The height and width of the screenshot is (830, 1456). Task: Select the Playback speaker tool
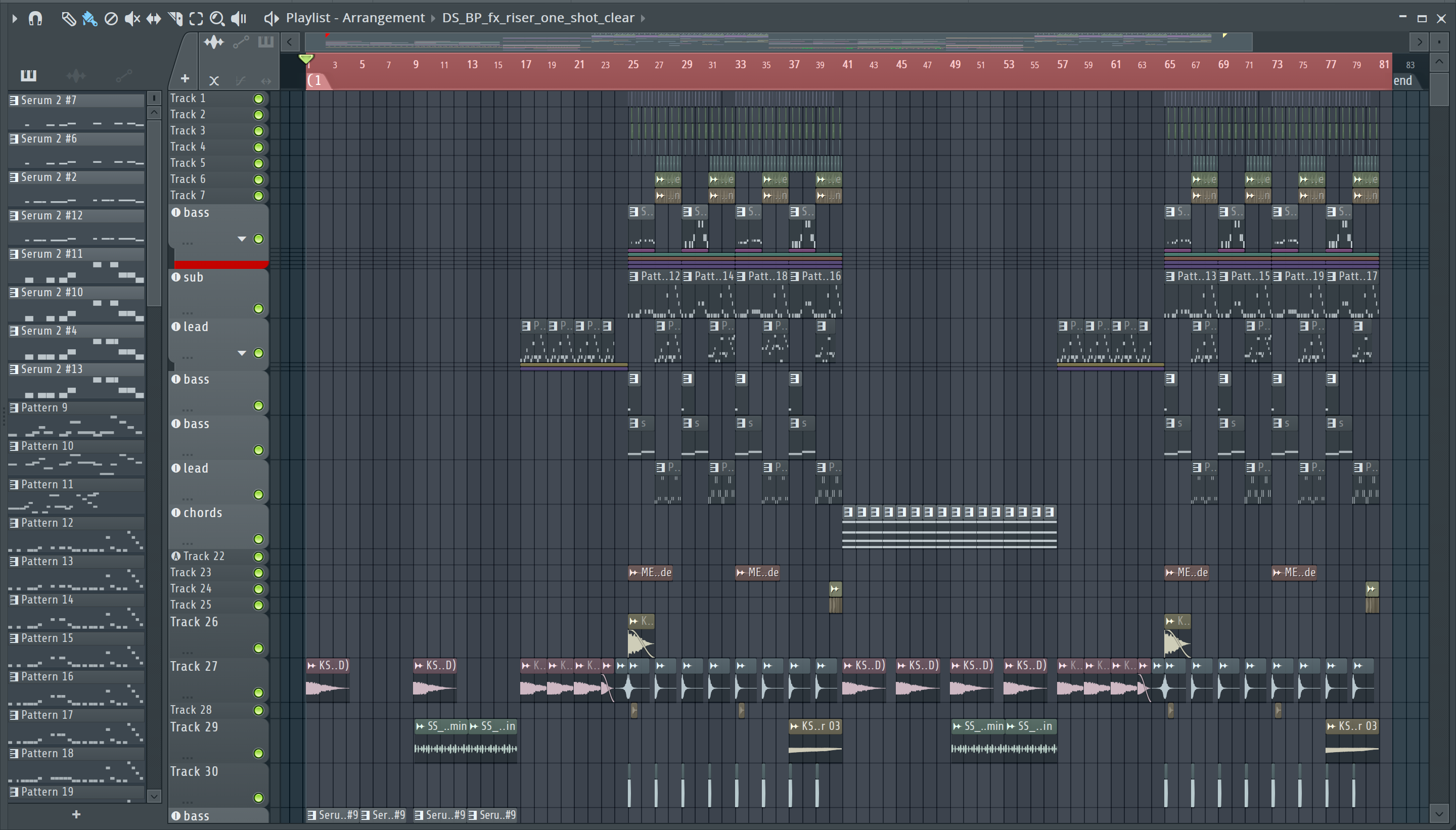pyautogui.click(x=239, y=18)
